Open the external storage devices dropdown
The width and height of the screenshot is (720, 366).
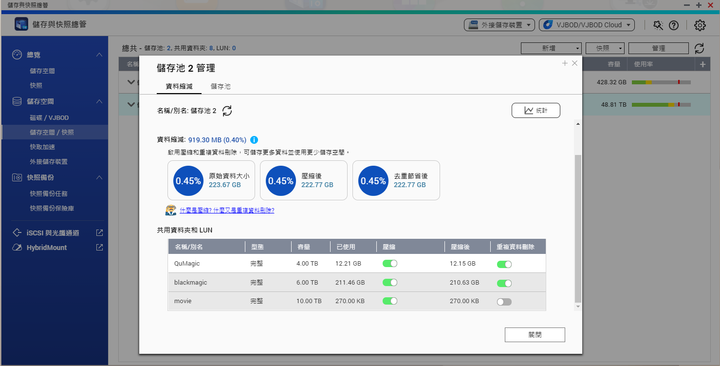[x=499, y=25]
